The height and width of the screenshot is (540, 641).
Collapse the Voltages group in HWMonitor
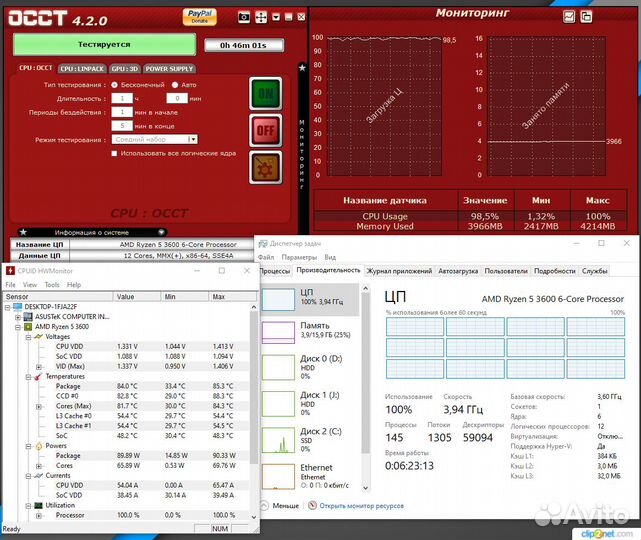[x=28, y=337]
